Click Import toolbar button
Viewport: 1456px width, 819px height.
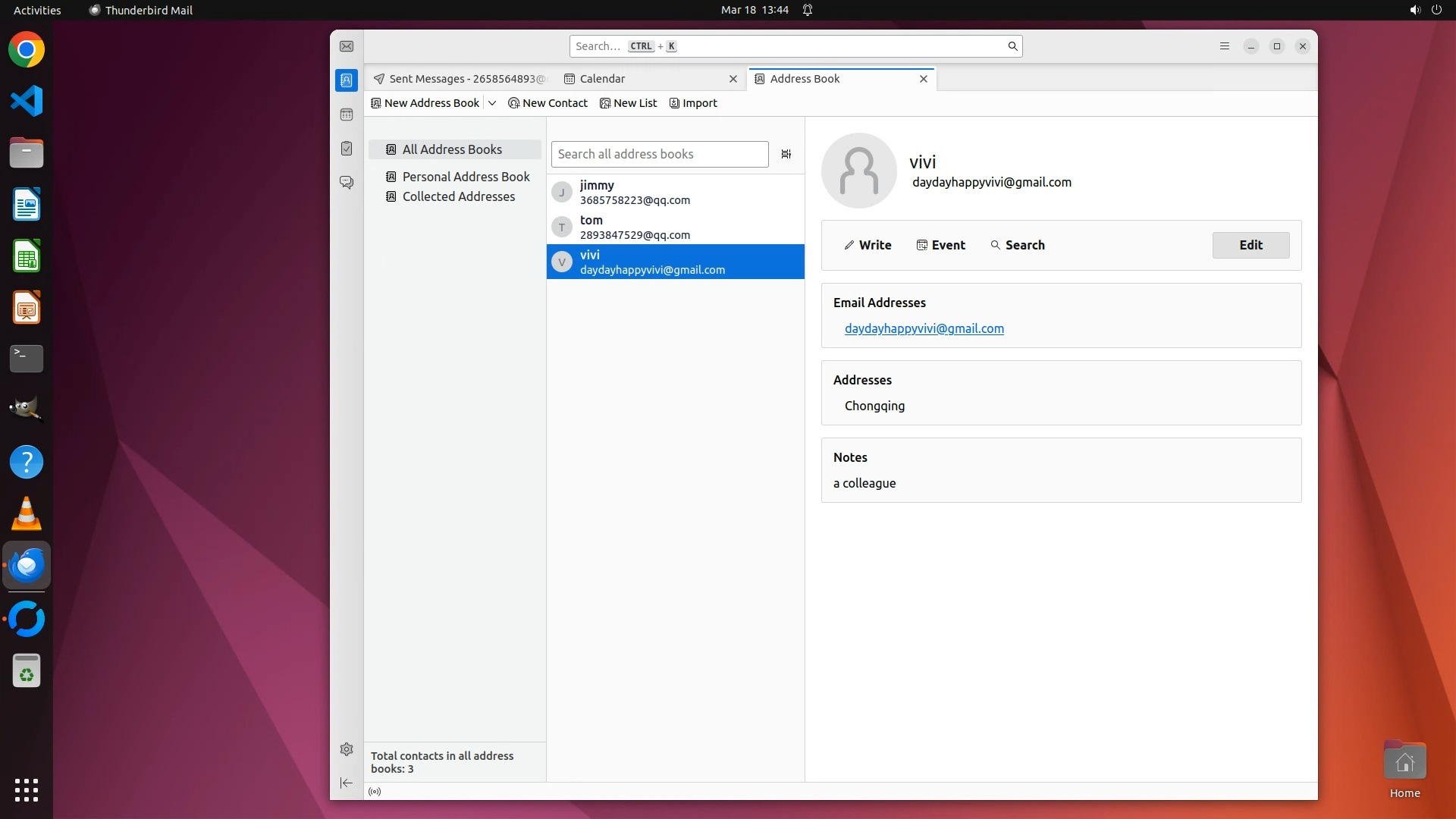[x=693, y=103]
